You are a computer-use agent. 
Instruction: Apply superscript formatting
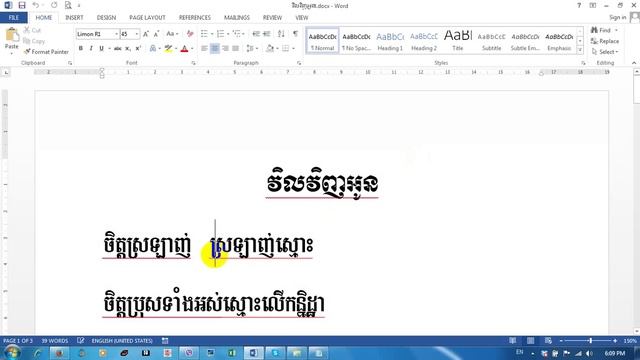click(138, 49)
